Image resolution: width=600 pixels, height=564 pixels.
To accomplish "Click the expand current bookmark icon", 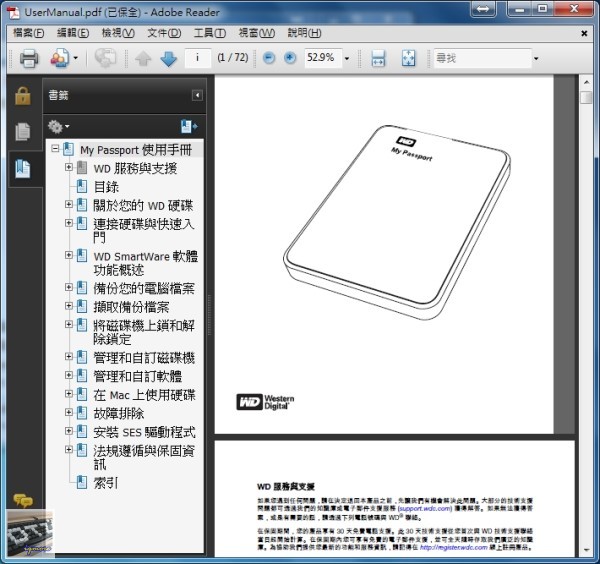I will 189,126.
